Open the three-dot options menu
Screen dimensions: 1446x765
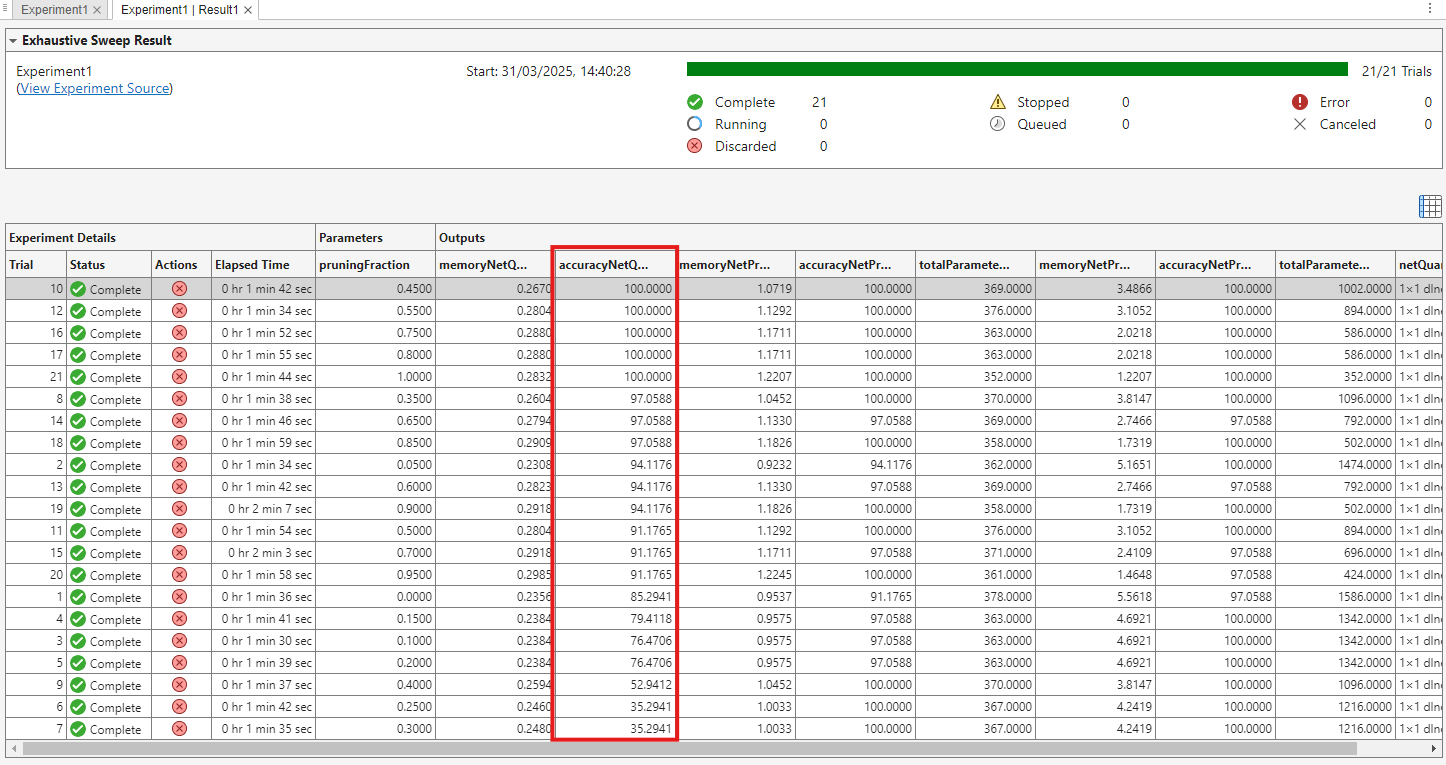[1430, 9]
